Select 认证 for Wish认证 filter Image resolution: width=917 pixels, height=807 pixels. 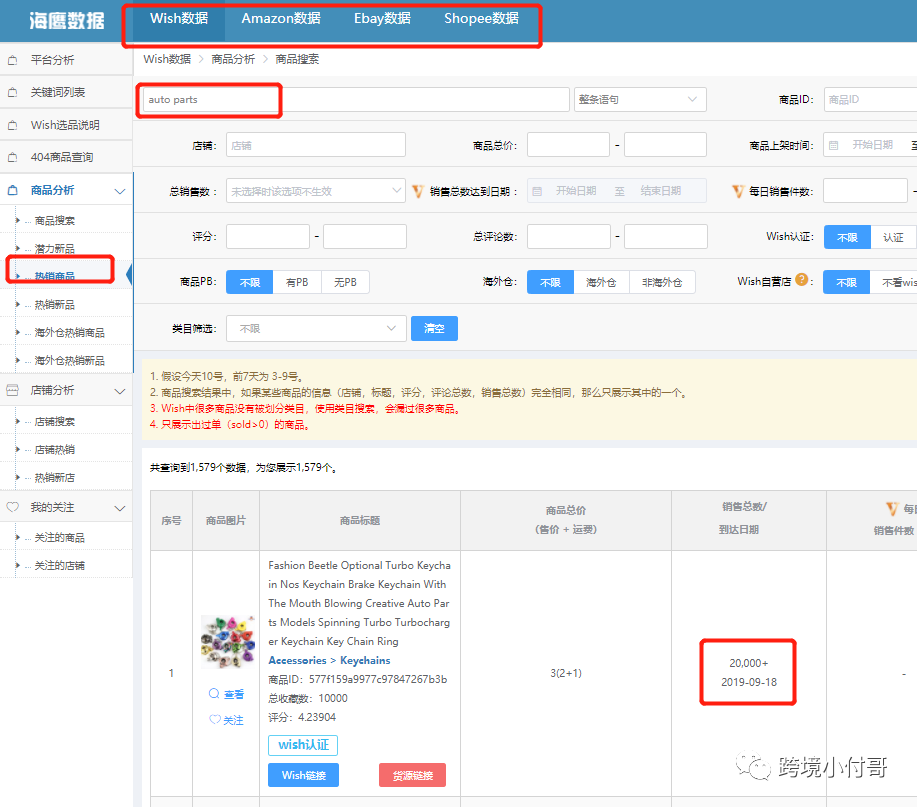coord(893,237)
